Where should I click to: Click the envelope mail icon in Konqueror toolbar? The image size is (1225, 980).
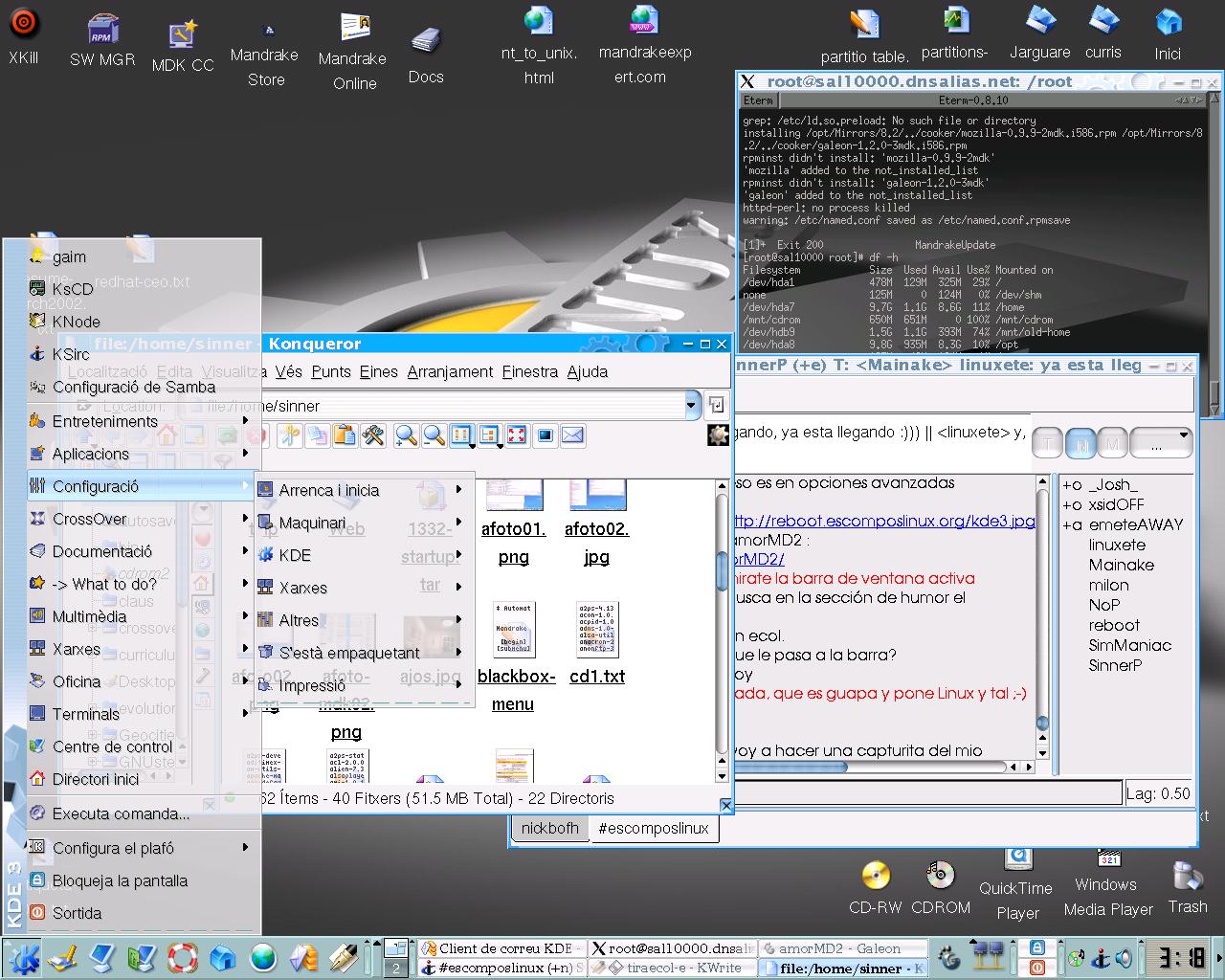tap(572, 436)
